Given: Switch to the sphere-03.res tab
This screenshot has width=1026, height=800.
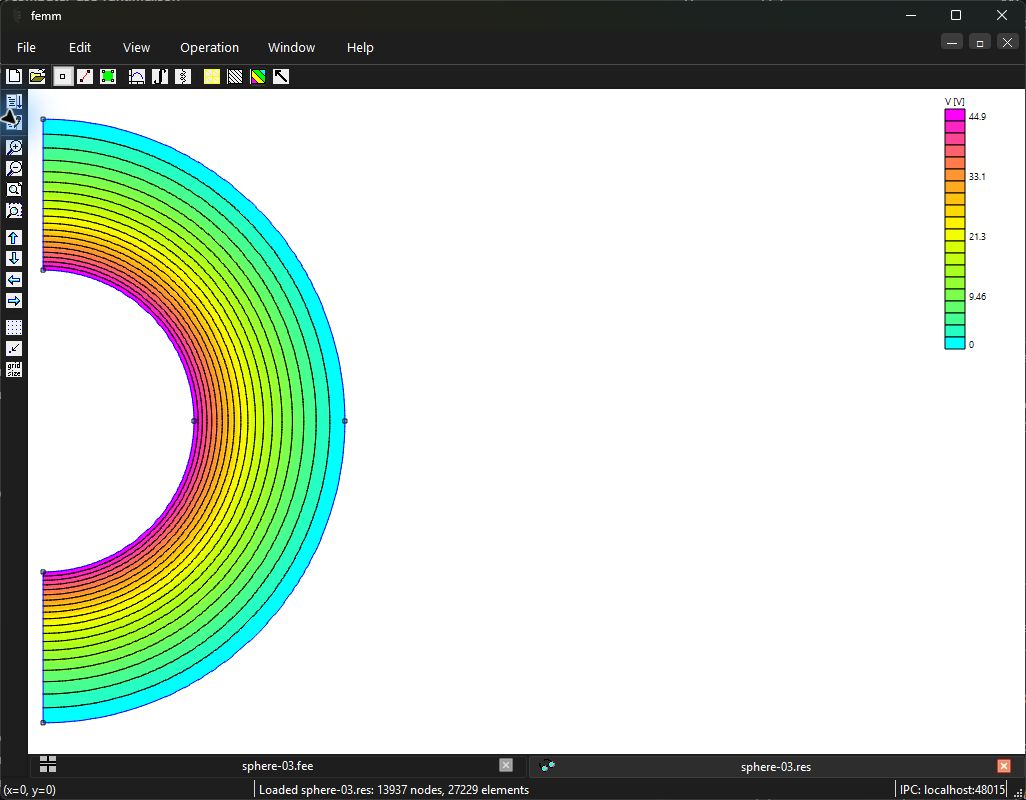Looking at the screenshot, I should coord(775,767).
